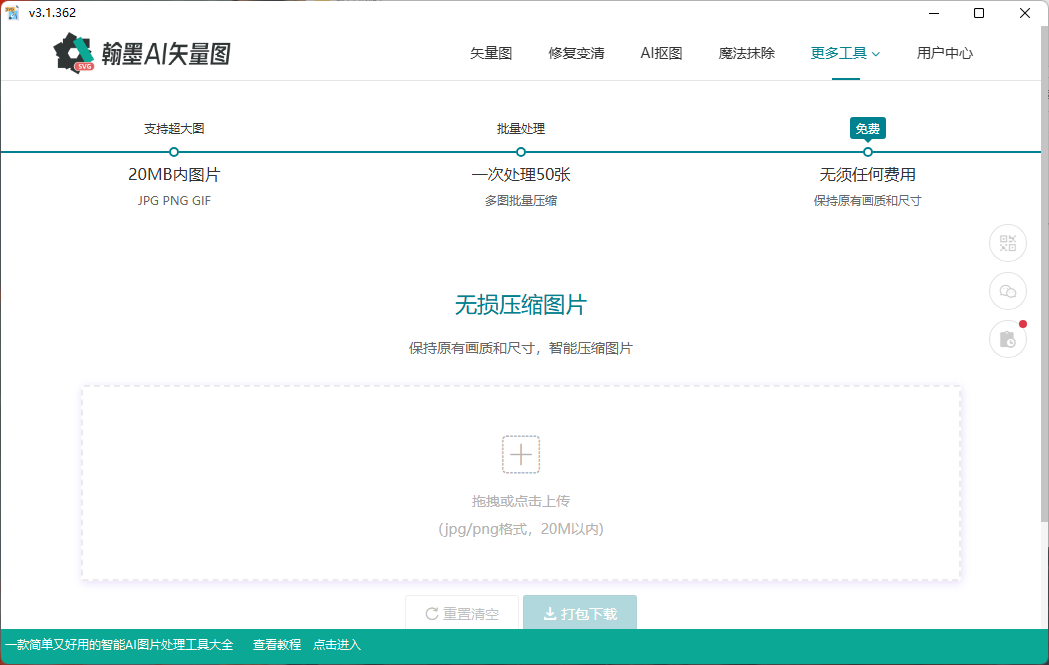Switch to 修复变清 tab
1049x665 pixels.
576,54
